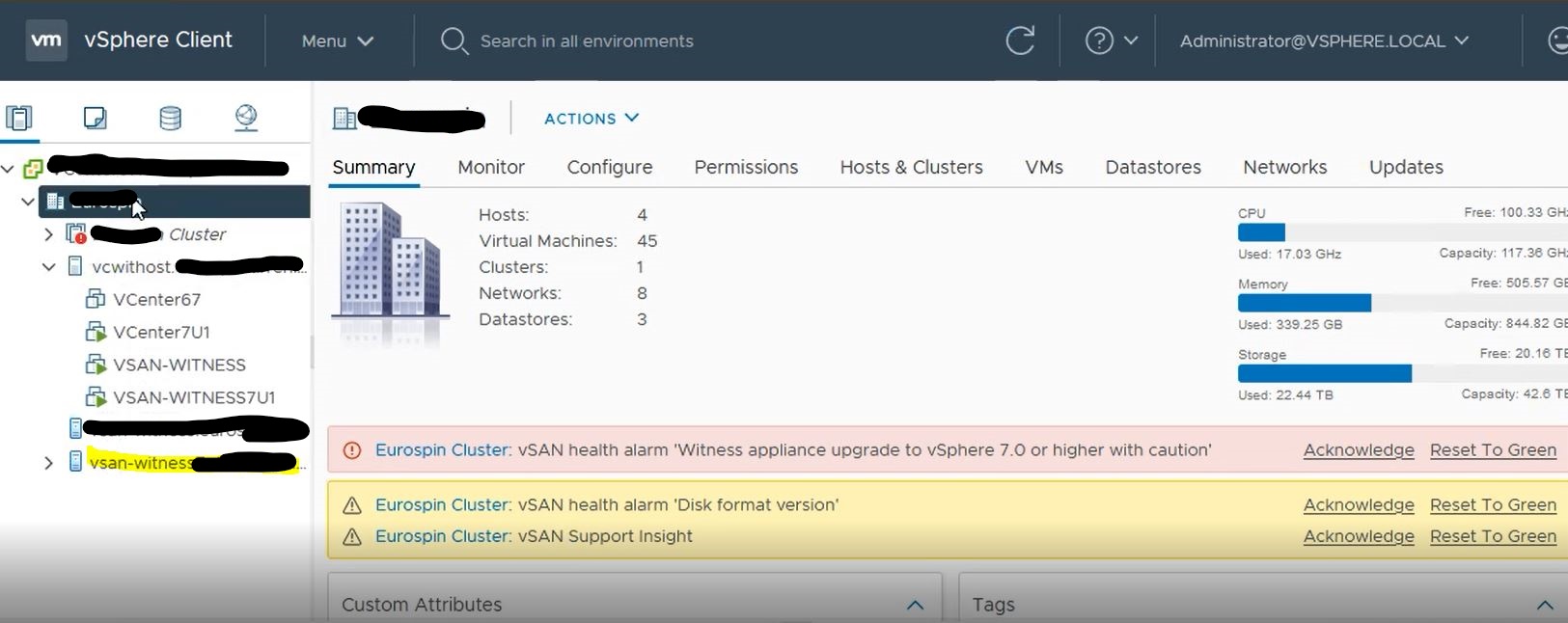Click the VSAN-WITNESS7U1 virtual machine icon
Image resolution: width=1568 pixels, height=623 pixels.
(x=96, y=397)
